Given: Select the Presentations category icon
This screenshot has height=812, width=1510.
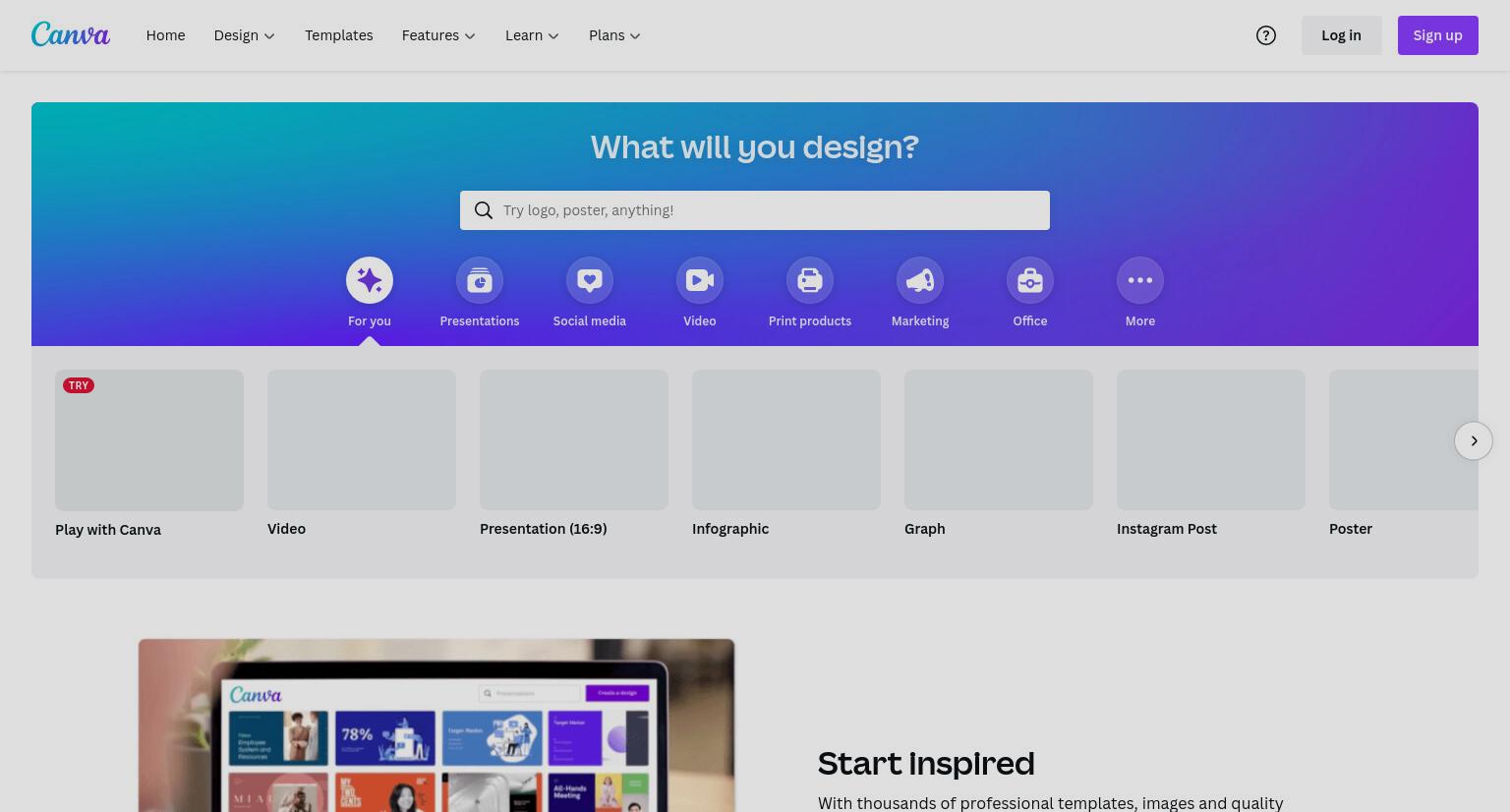Looking at the screenshot, I should point(480,280).
